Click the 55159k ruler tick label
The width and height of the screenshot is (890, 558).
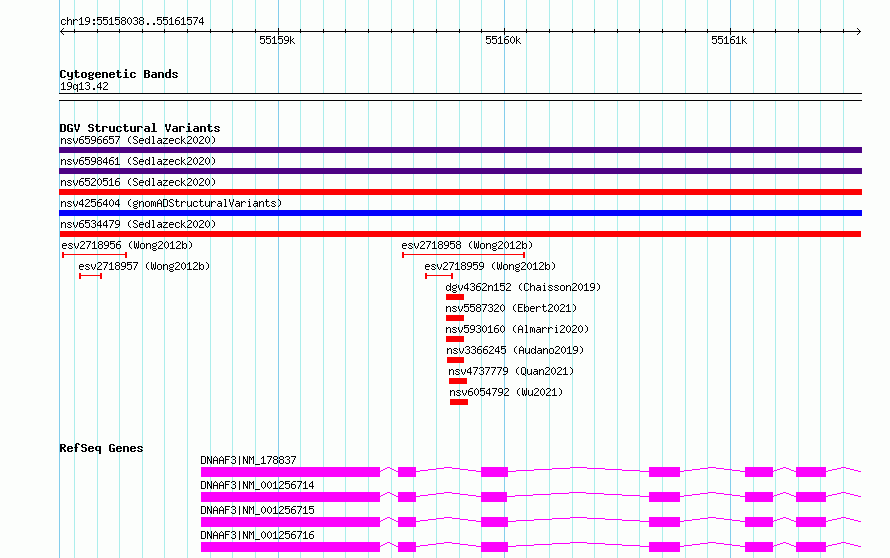coord(277,40)
